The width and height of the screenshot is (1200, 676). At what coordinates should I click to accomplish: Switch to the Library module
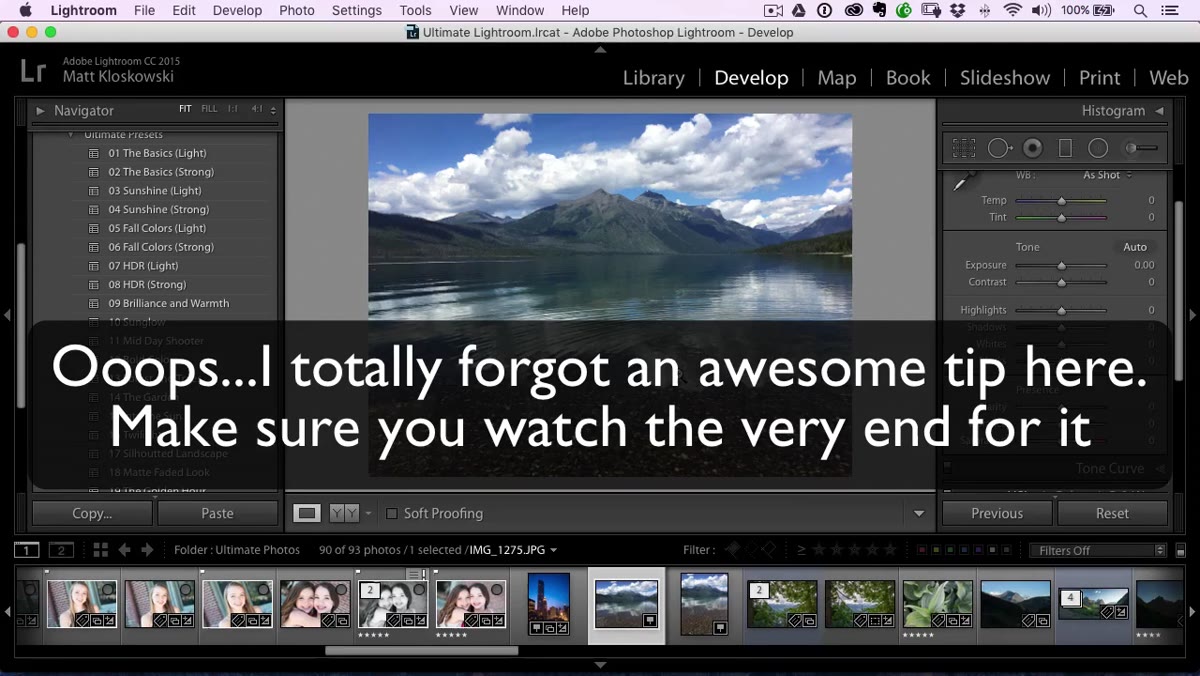[654, 78]
